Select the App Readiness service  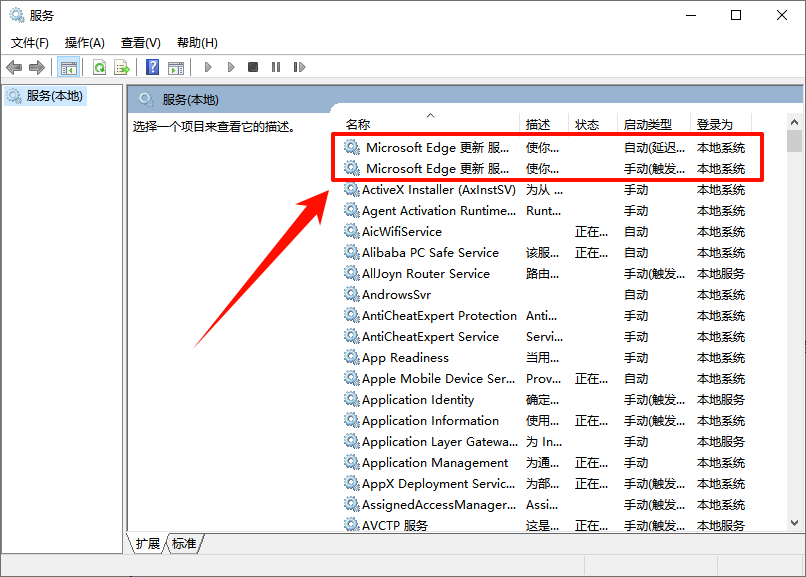[x=547, y=358]
